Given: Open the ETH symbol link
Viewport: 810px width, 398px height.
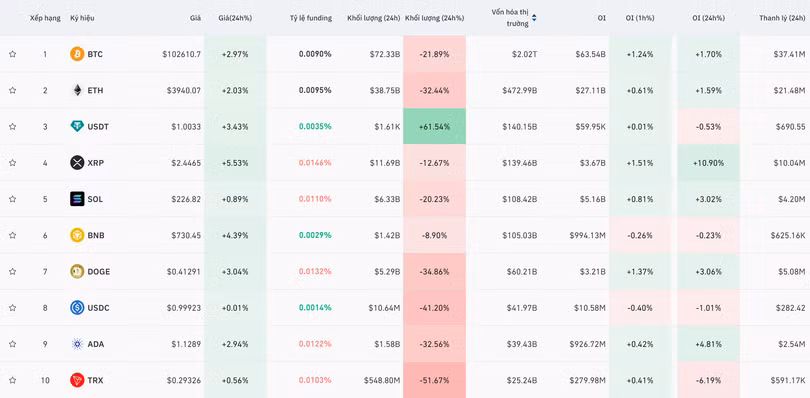Looking at the screenshot, I should pos(95,90).
